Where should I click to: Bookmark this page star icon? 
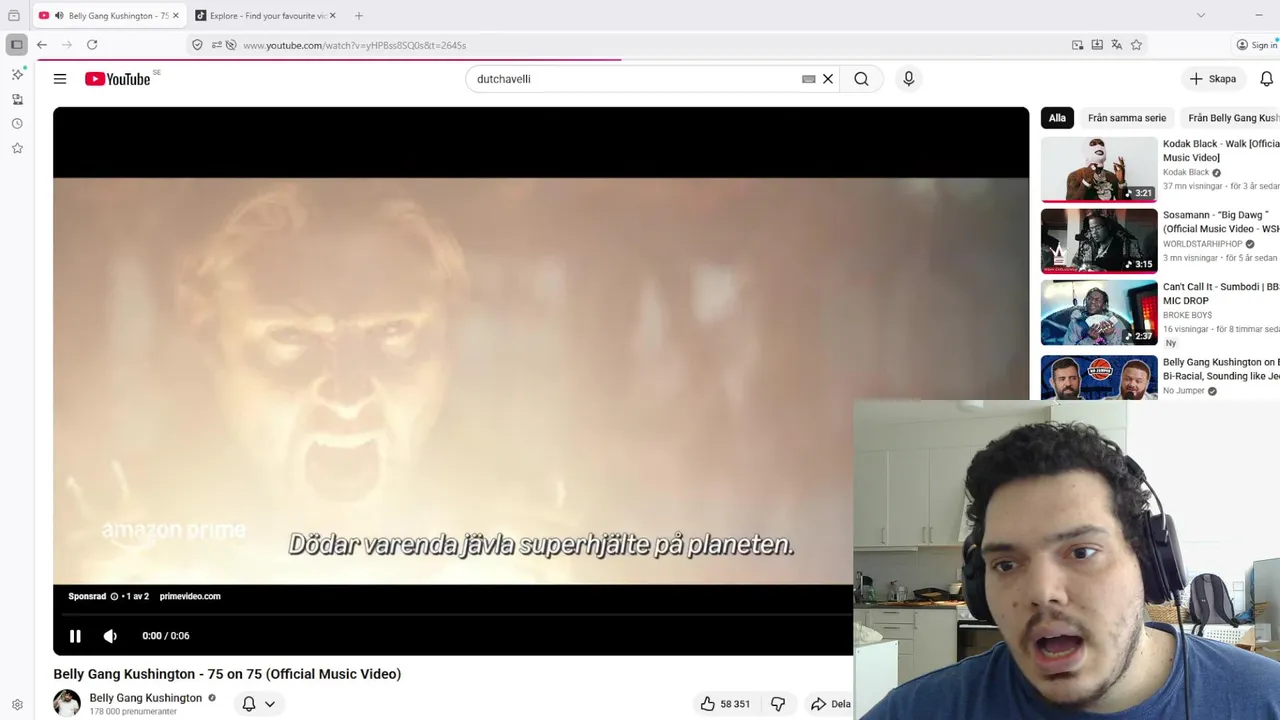point(1136,45)
